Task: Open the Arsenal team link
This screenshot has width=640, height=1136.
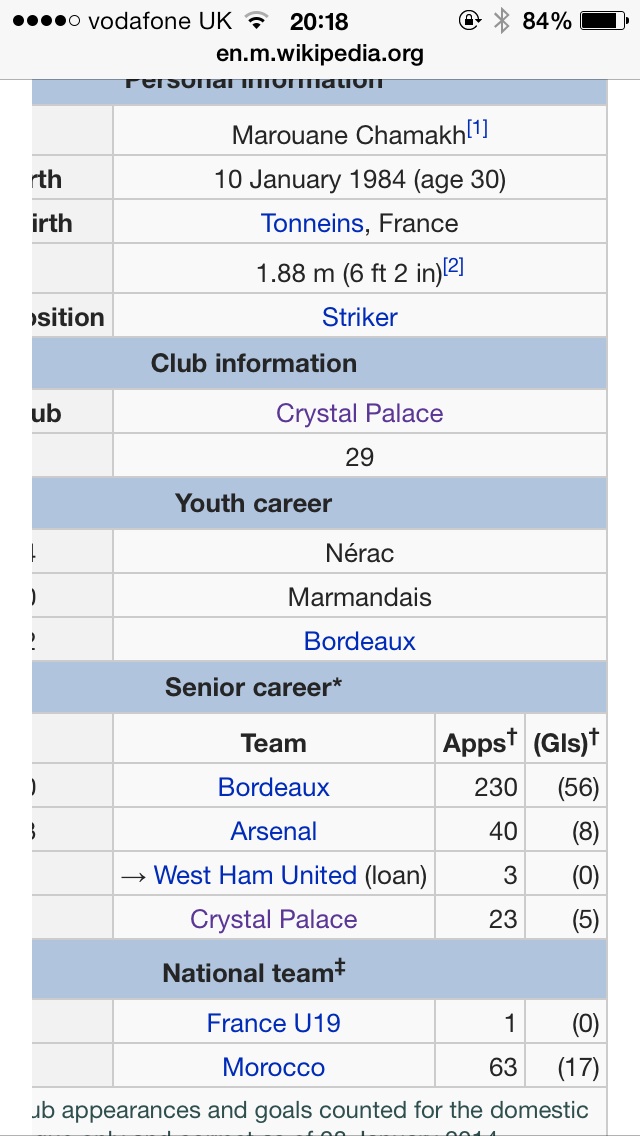Action: click(273, 831)
